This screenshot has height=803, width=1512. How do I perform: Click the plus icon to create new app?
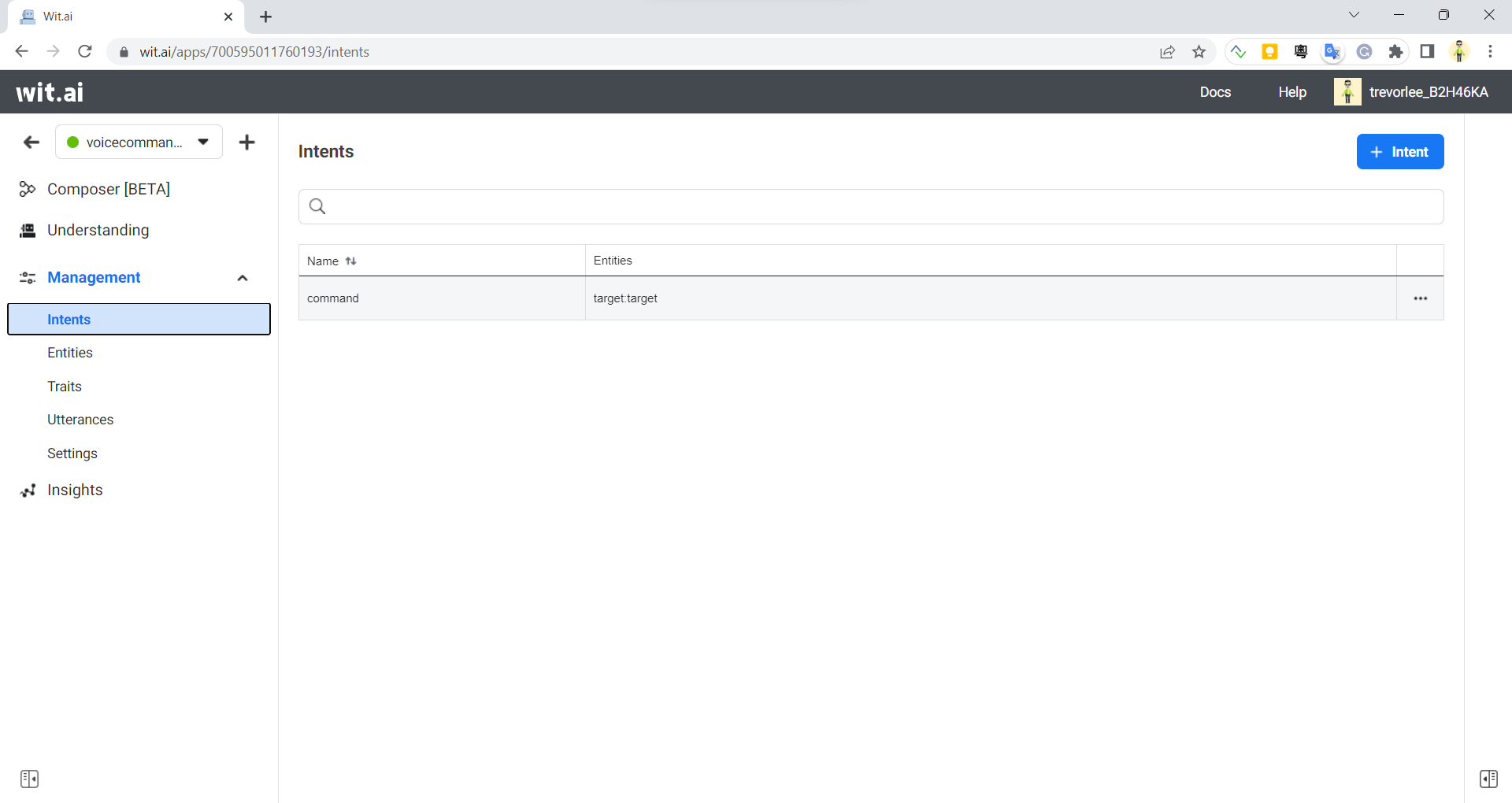click(x=247, y=142)
